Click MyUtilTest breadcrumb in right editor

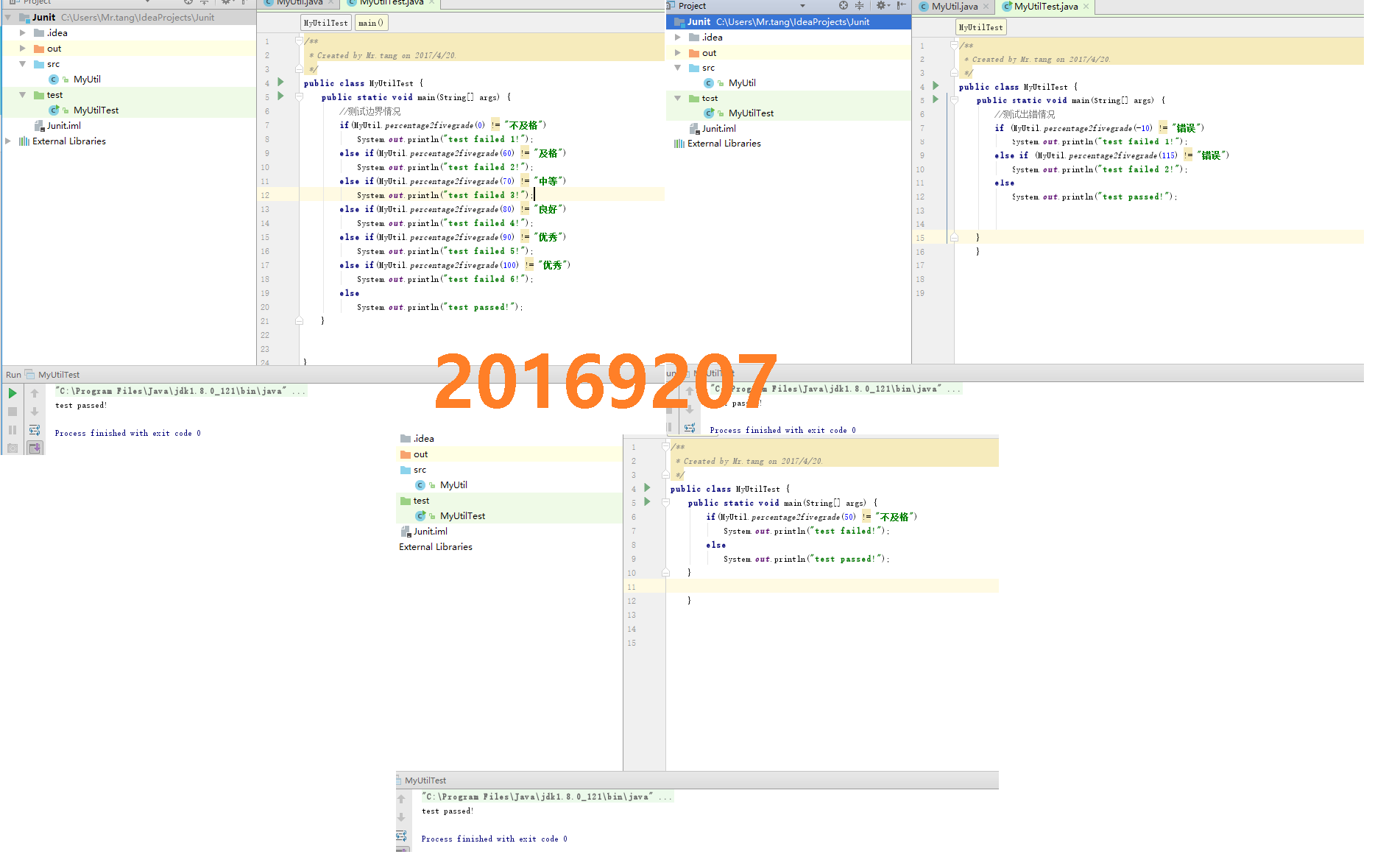pos(980,27)
